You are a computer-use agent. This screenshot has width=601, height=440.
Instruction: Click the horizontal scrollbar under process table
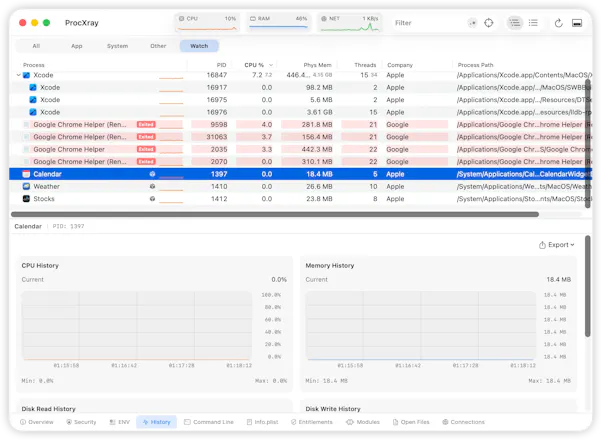[275, 214]
